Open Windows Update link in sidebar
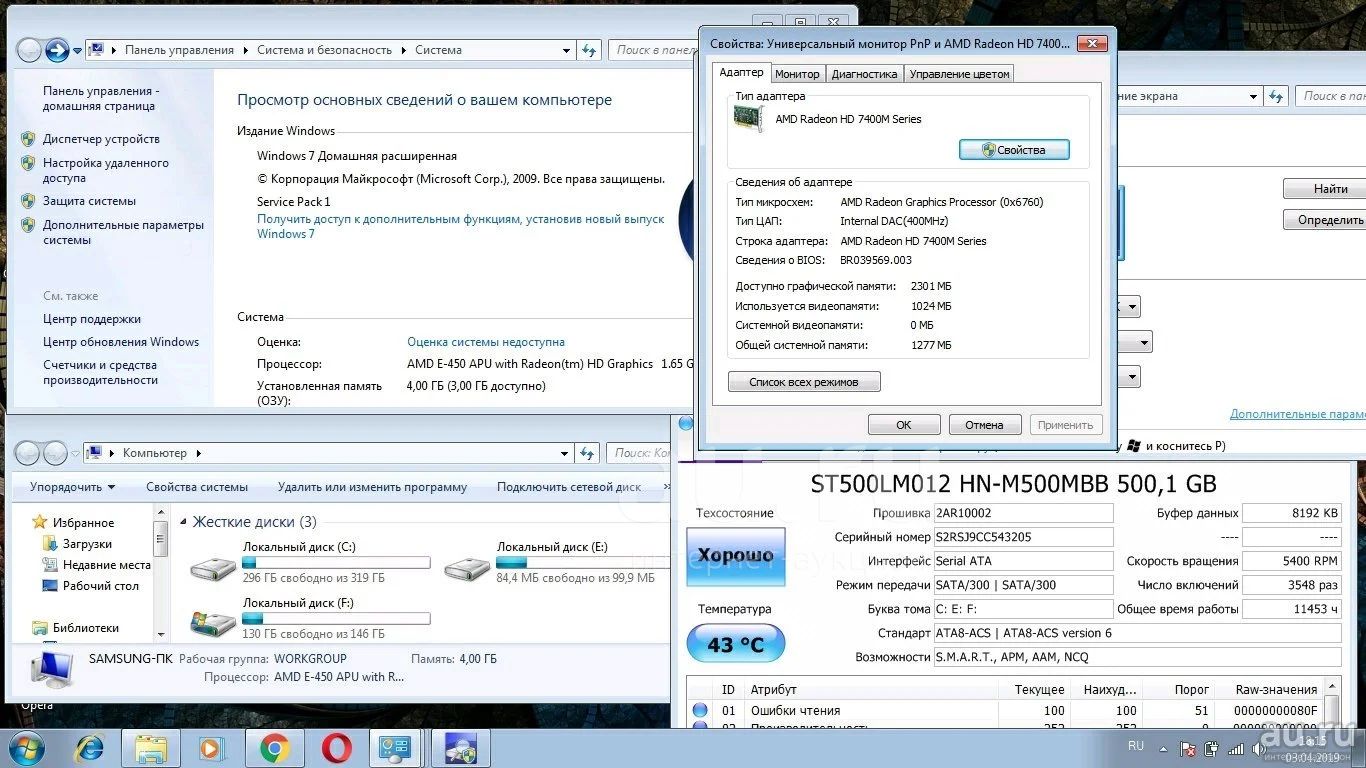 pos(121,342)
